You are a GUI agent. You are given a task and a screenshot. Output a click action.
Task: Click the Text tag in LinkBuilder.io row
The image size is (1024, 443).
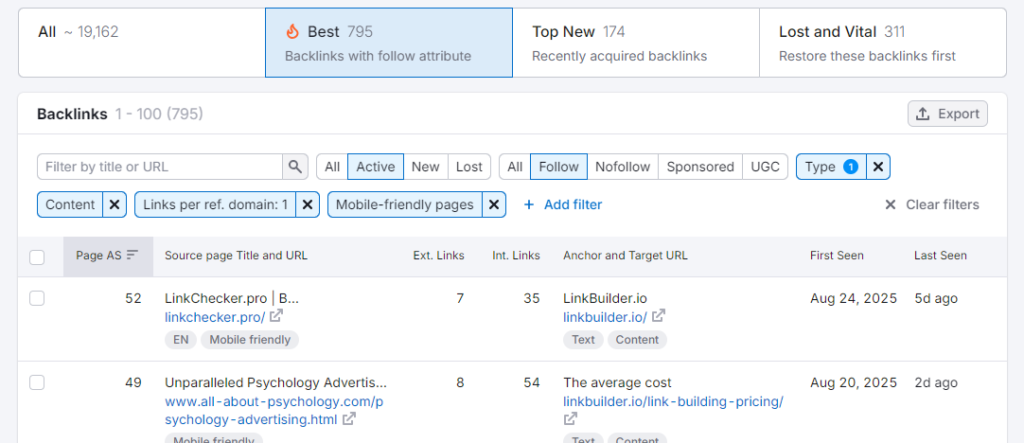tap(583, 340)
